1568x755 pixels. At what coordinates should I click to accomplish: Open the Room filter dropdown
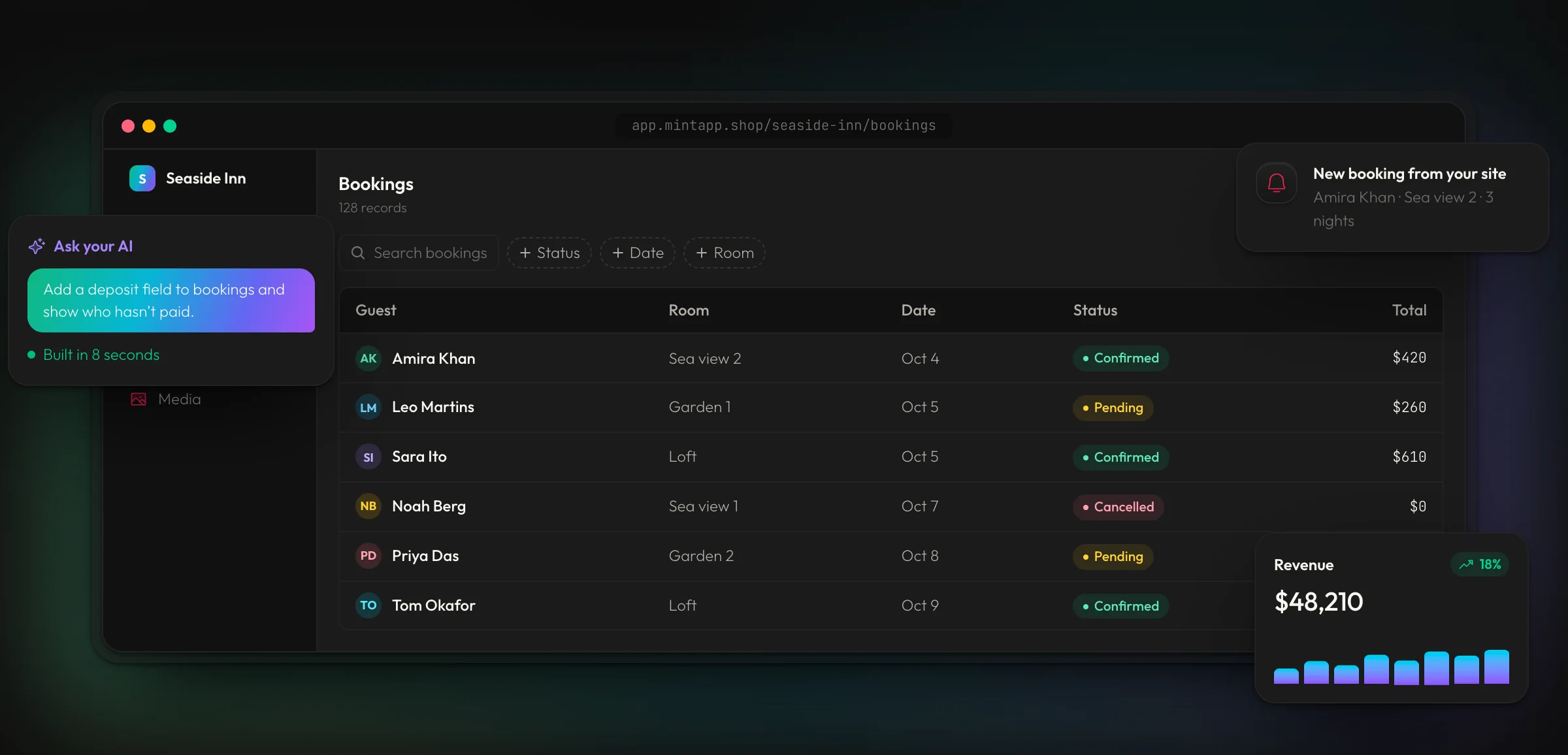click(x=725, y=253)
